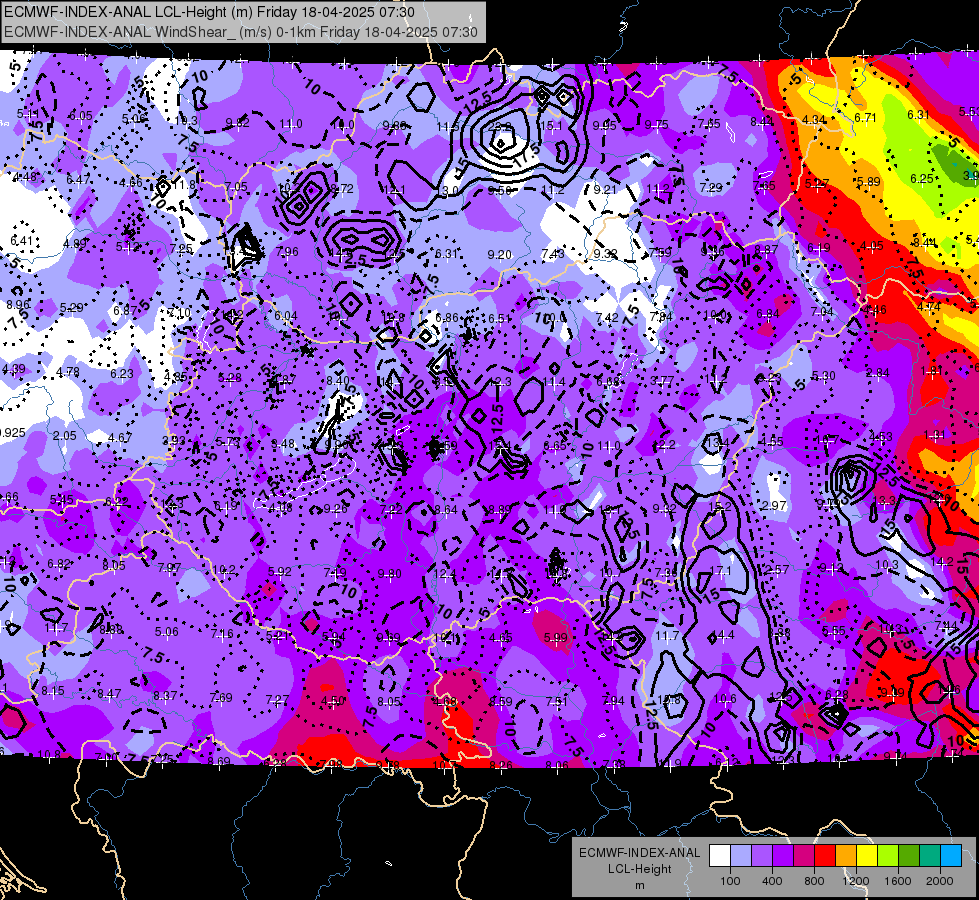
Task: Click the teal legend swatch
Action: click(930, 856)
